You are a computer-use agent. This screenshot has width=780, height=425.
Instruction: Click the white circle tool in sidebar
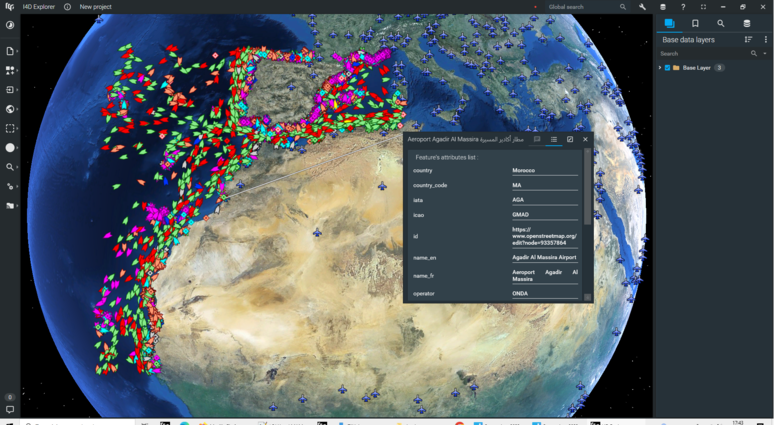[x=9, y=148]
